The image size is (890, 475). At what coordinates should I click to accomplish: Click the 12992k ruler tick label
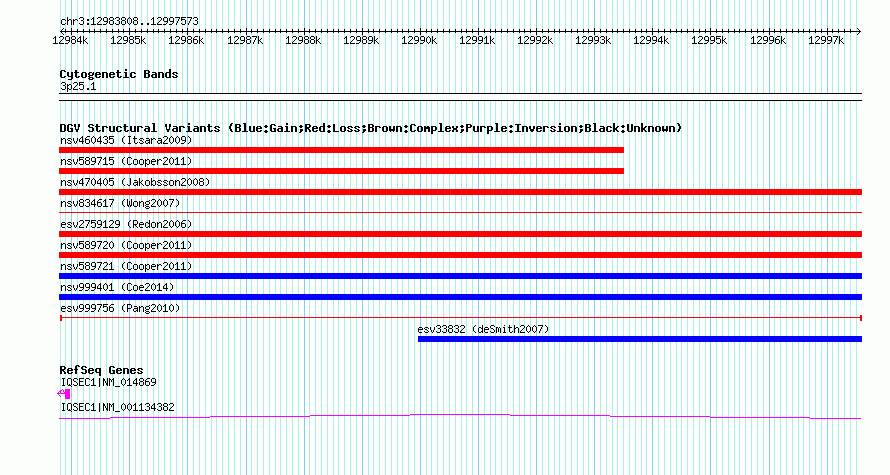coord(535,40)
